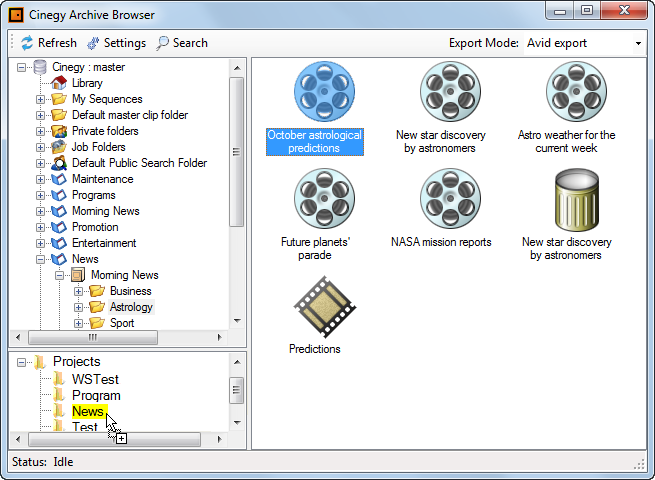Click the Status: Idle text in status bar
Screen dimensions: 655x480
43,462
